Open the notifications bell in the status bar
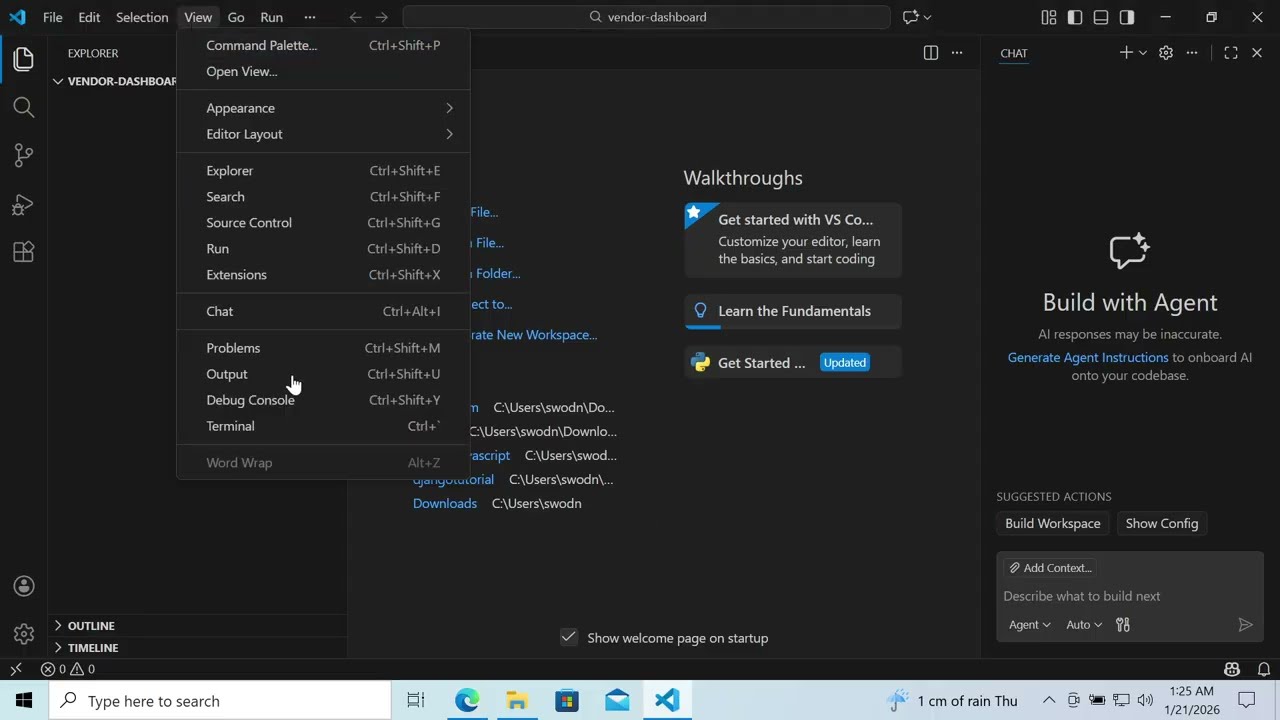This screenshot has height=720, width=1280. (1264, 669)
